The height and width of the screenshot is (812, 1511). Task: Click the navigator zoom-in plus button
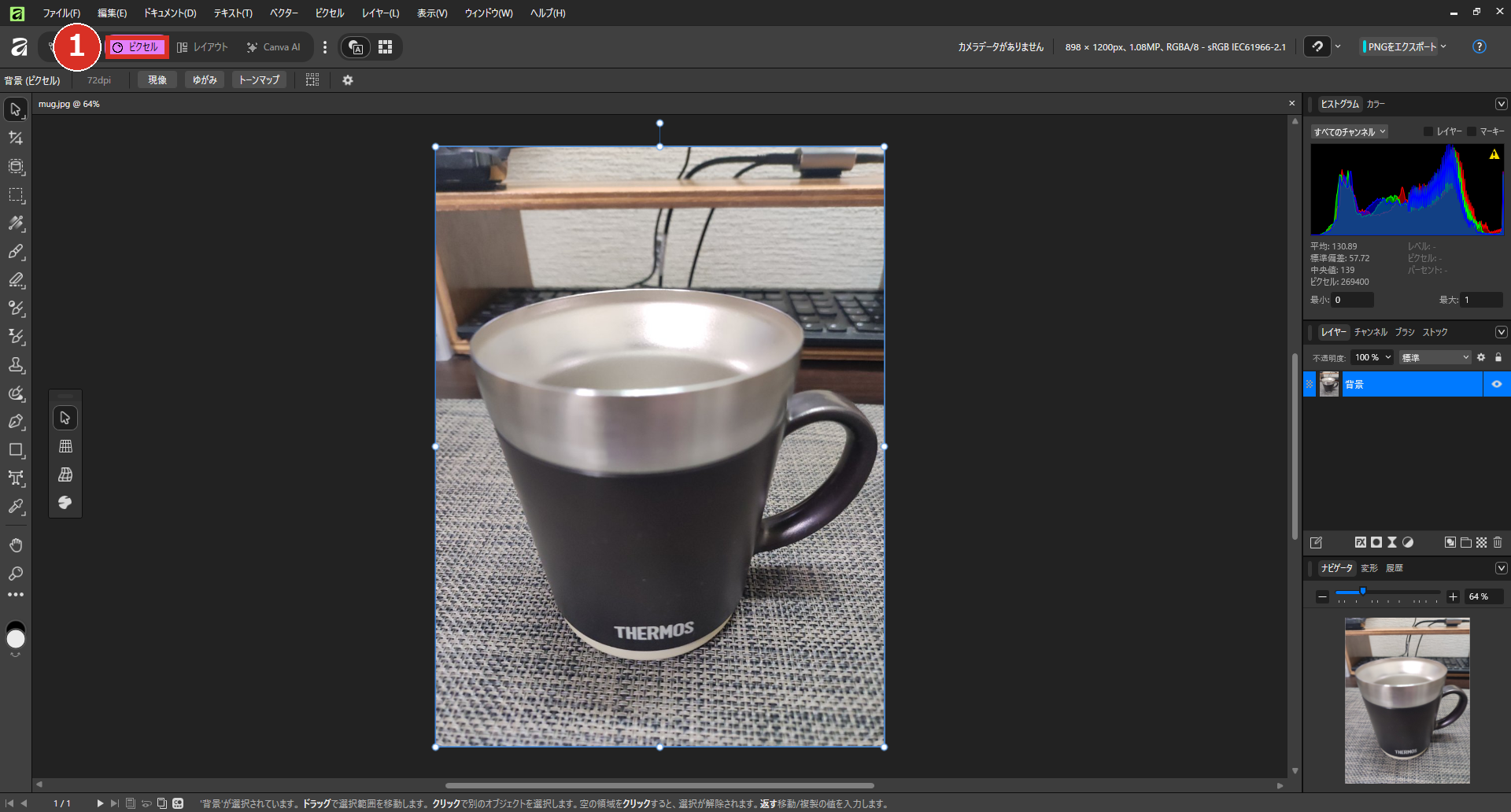click(1454, 597)
